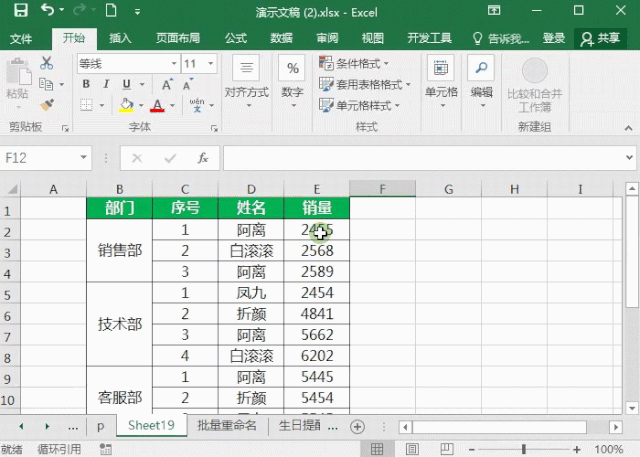
Task: Open the 单元格 cells group
Action: click(441, 83)
